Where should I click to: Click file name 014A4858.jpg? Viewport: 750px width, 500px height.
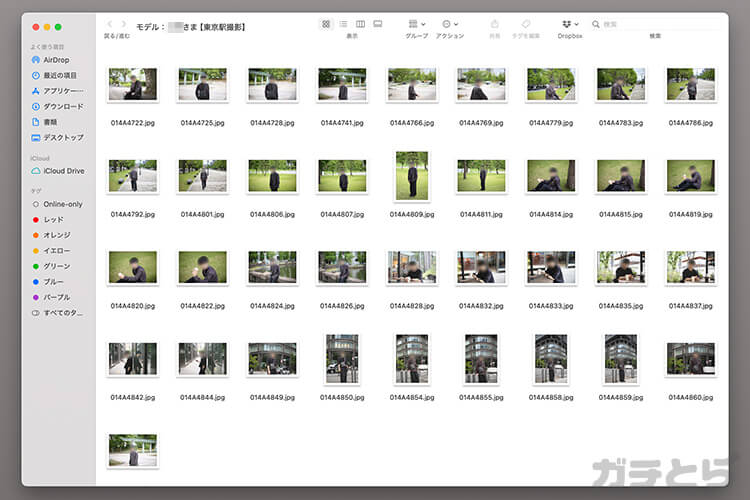551,397
